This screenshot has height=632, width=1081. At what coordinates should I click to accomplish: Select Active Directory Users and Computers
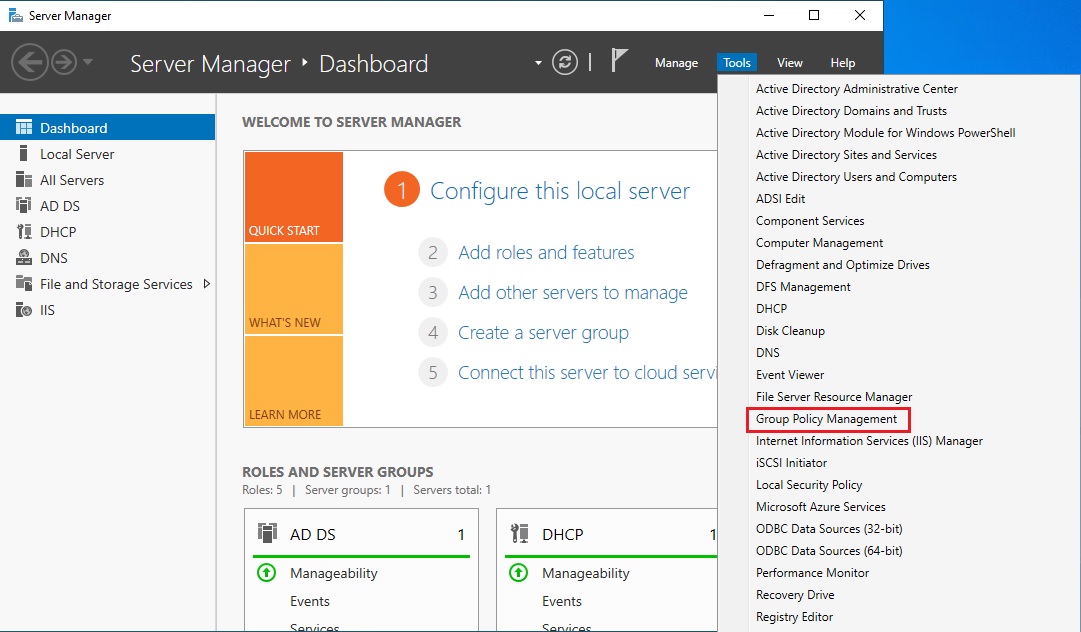tap(856, 177)
